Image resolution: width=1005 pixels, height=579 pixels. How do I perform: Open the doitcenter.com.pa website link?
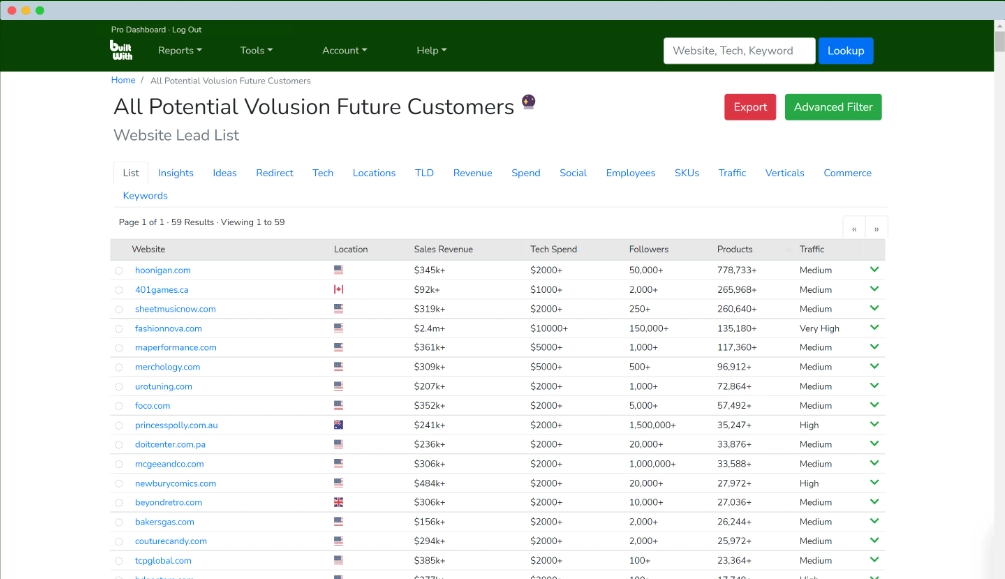[x=170, y=444]
